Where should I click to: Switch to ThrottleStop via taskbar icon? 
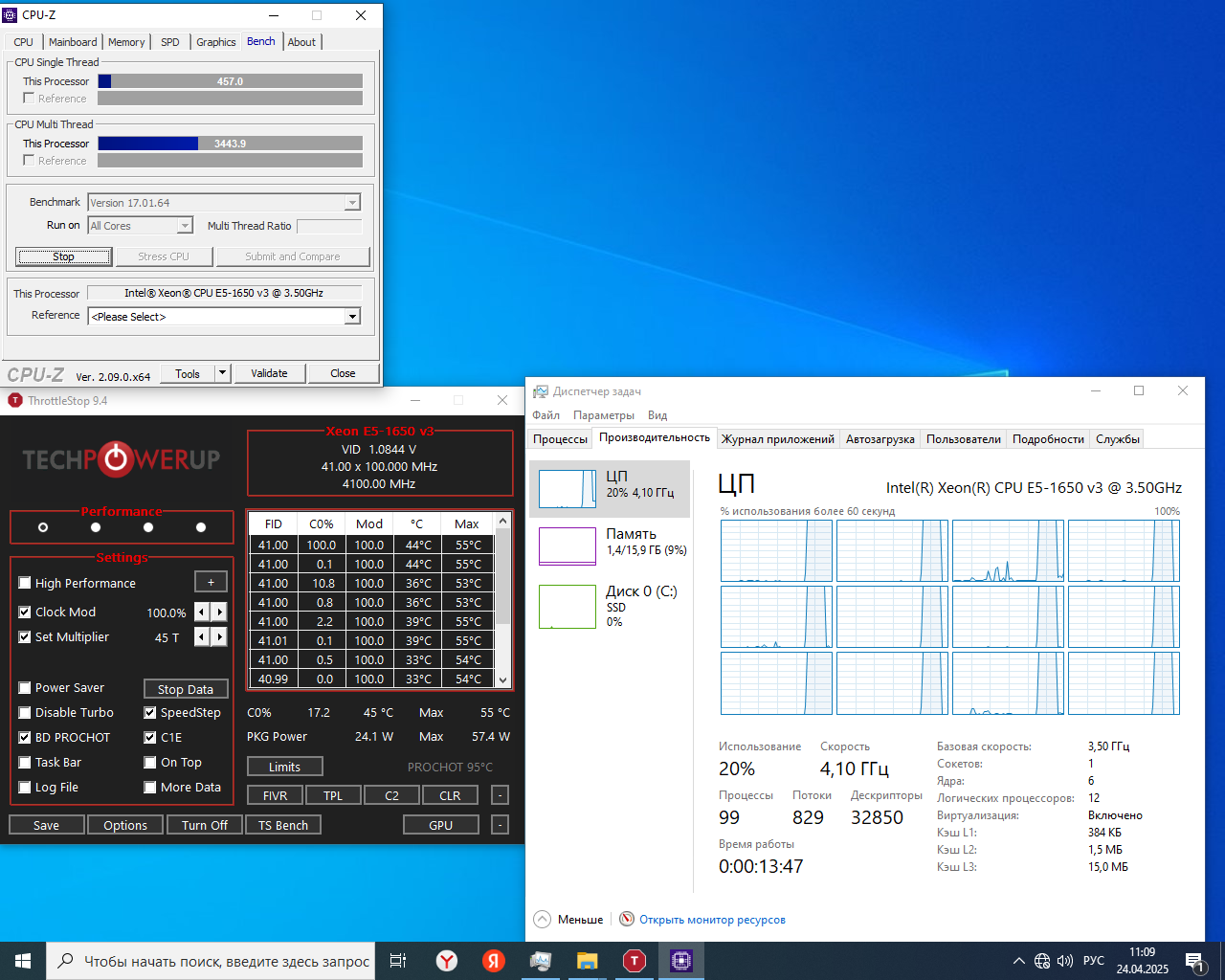tap(635, 961)
